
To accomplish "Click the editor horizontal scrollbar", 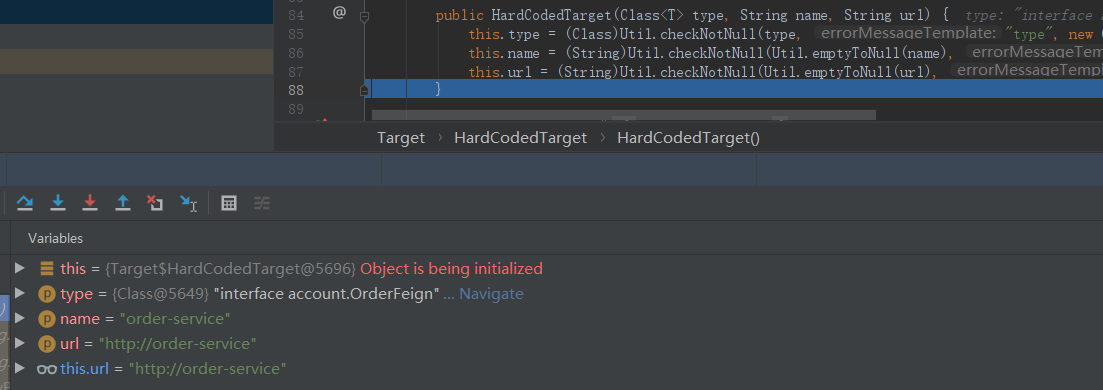I will pyautogui.click(x=623, y=114).
